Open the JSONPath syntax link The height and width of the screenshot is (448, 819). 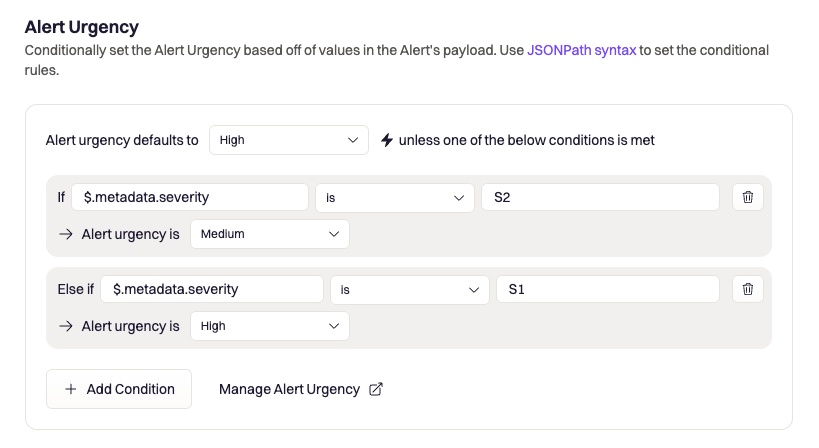click(581, 49)
